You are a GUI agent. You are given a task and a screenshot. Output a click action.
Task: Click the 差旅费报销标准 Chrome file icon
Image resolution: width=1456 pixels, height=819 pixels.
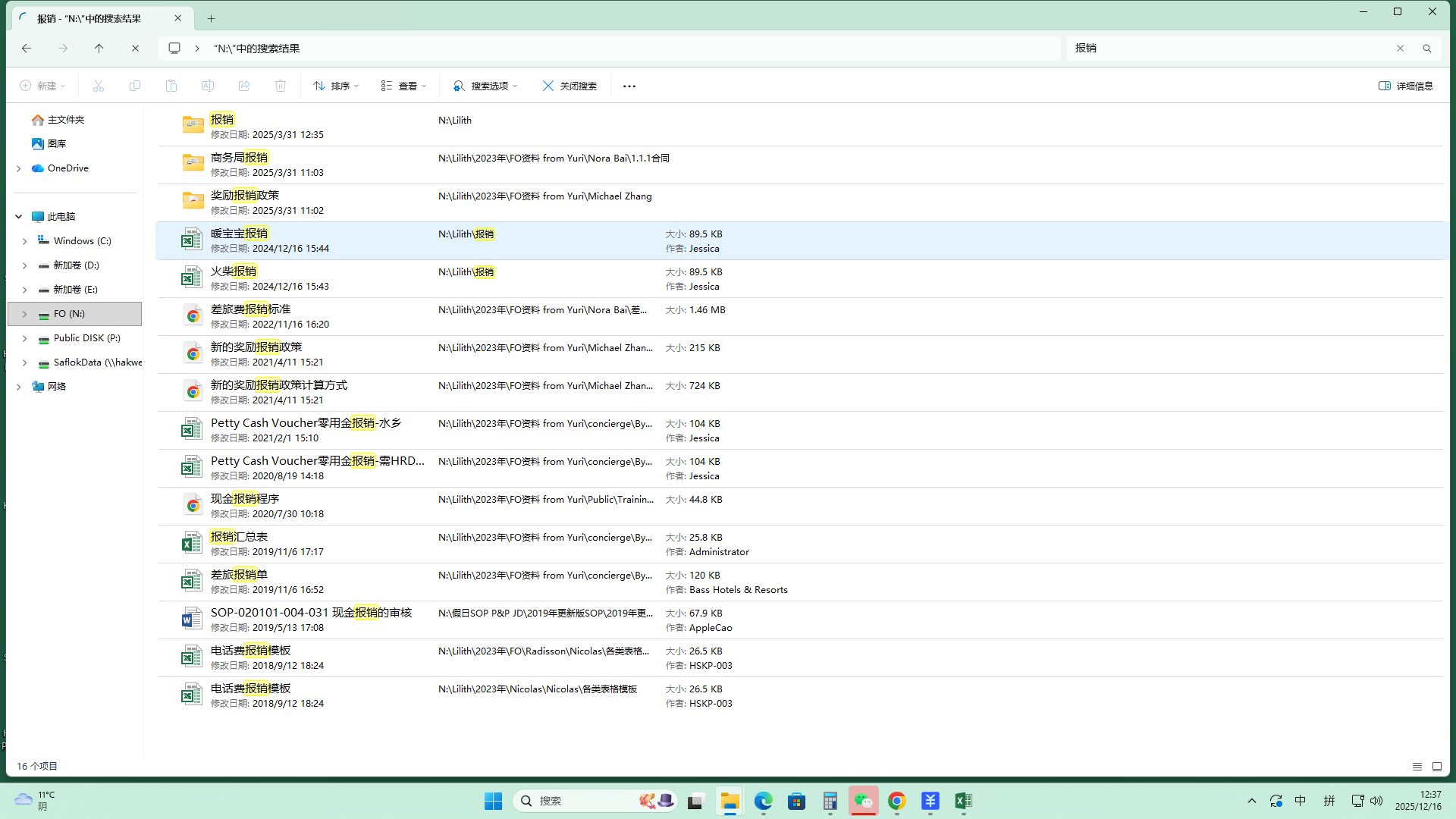(193, 315)
